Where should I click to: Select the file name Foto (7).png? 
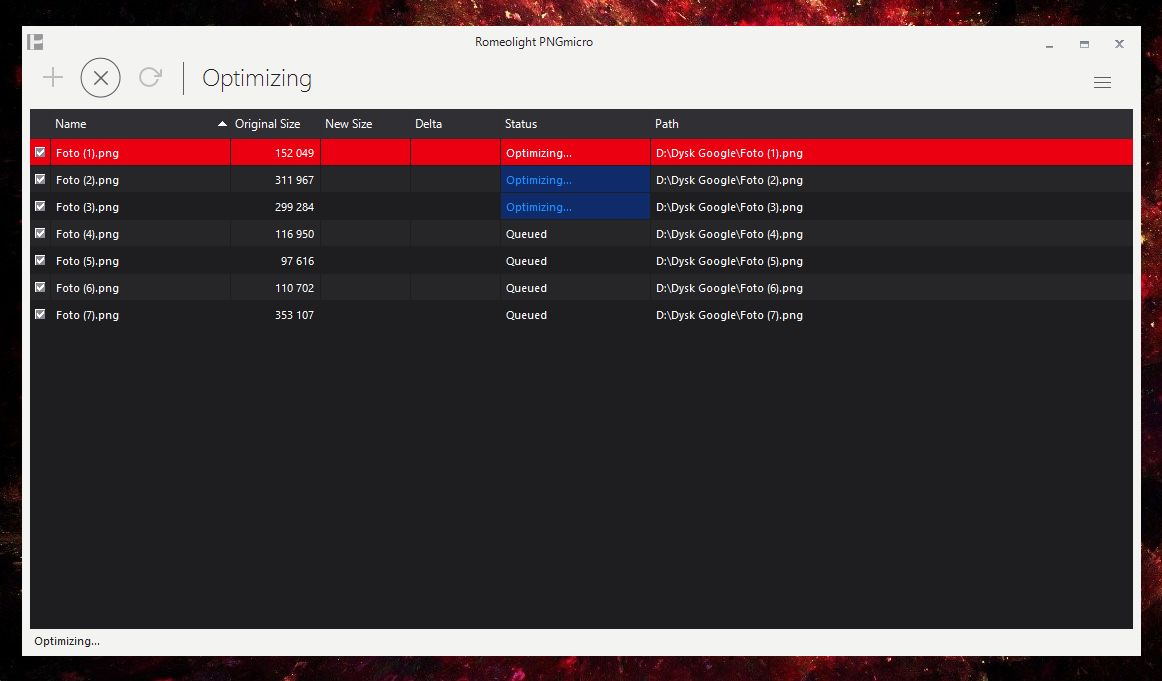(x=87, y=315)
